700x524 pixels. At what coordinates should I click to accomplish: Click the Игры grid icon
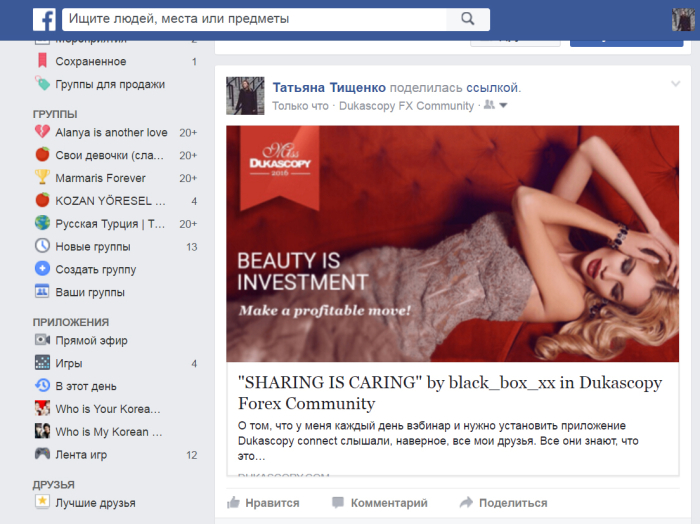(42, 362)
